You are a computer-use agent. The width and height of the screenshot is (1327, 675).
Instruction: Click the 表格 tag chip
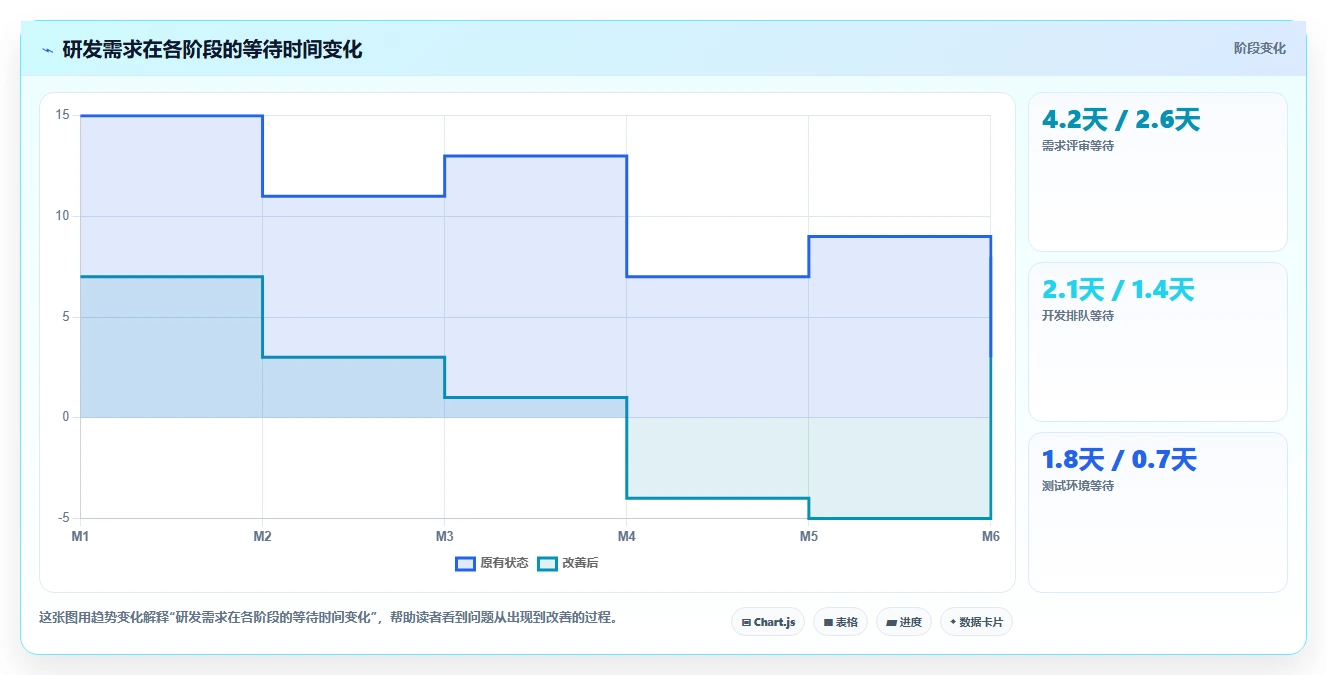[x=840, y=622]
